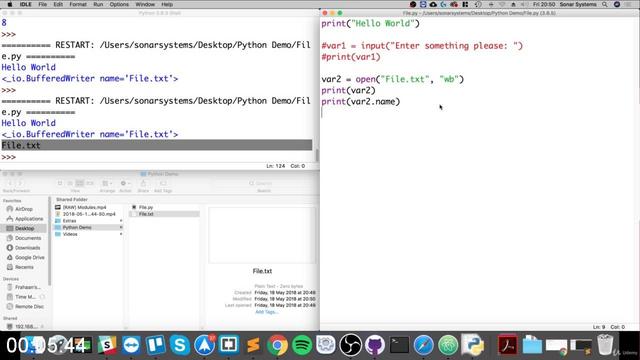Click Finder Share button
This screenshot has width=640, height=360.
143,184
